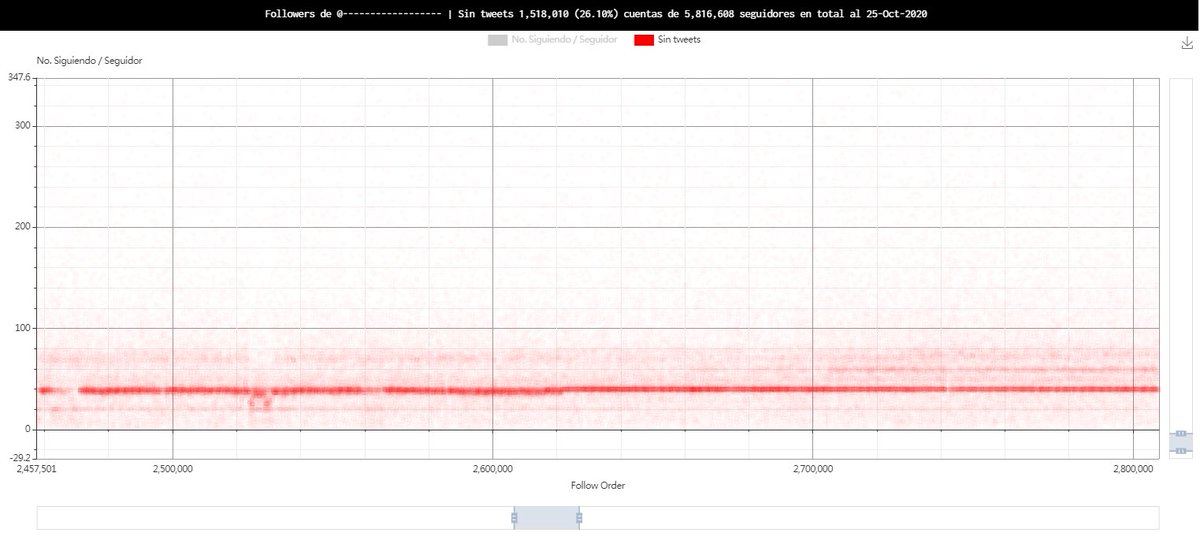
Task: Click the lower handle of vertical zoom slider
Action: coord(1180,451)
